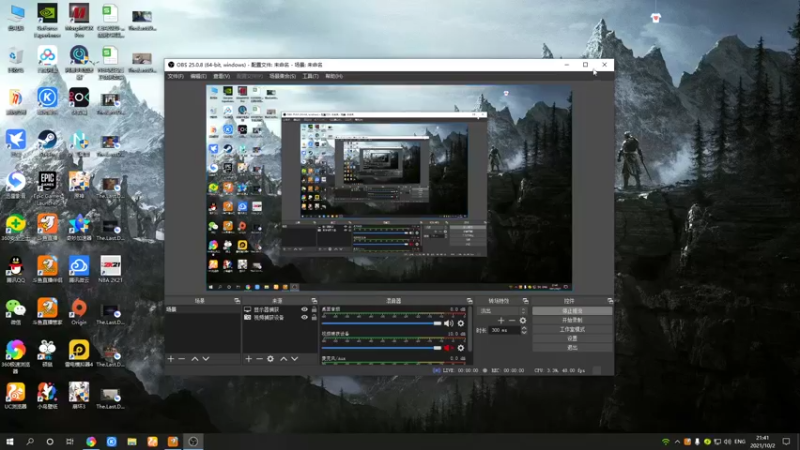This screenshot has width=800, height=450.
Task: Open transition properties gear icon
Action: click(522, 320)
